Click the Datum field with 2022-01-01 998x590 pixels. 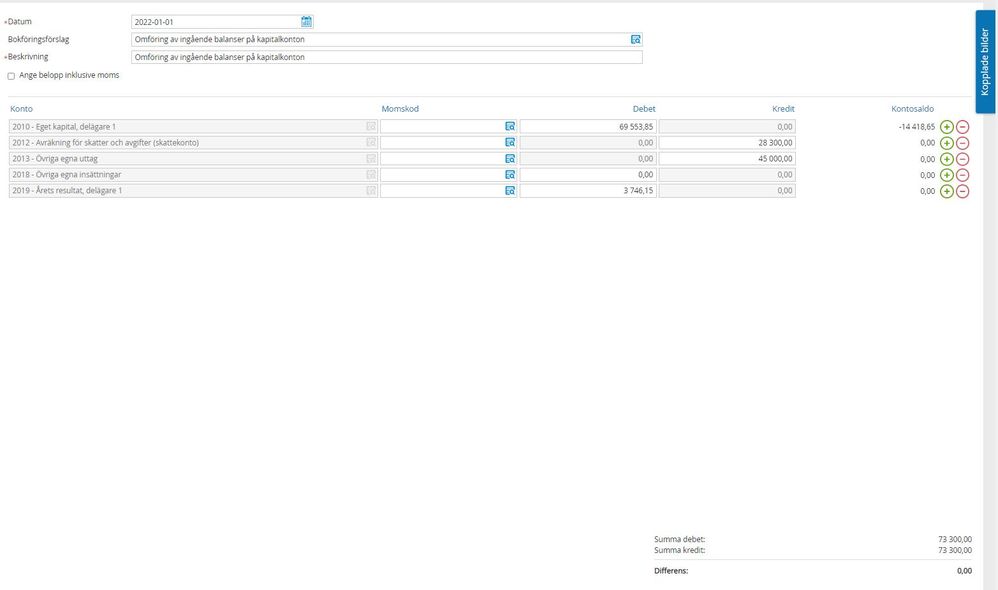[x=215, y=22]
